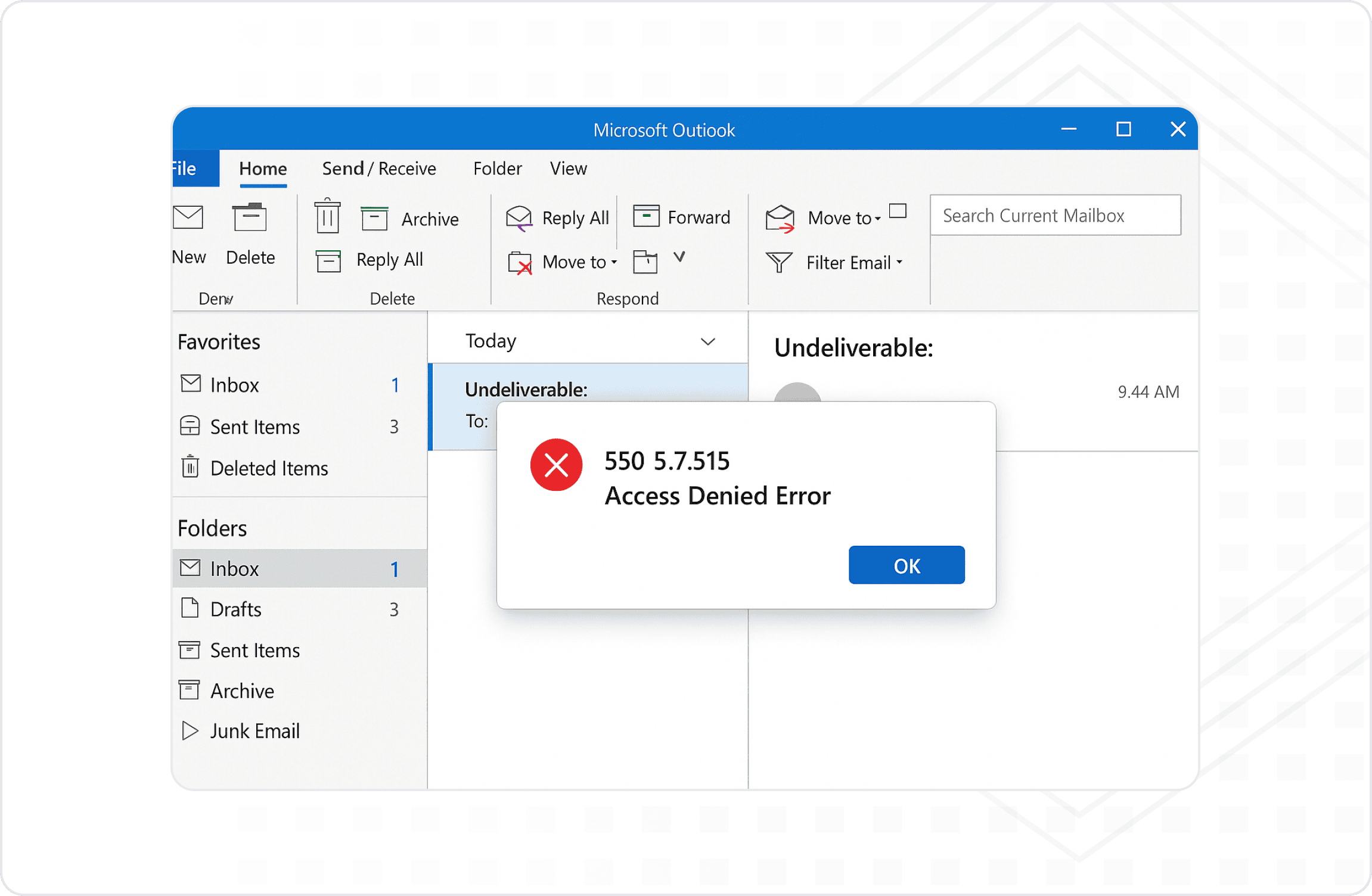Dismiss the error with the OK button

[907, 565]
